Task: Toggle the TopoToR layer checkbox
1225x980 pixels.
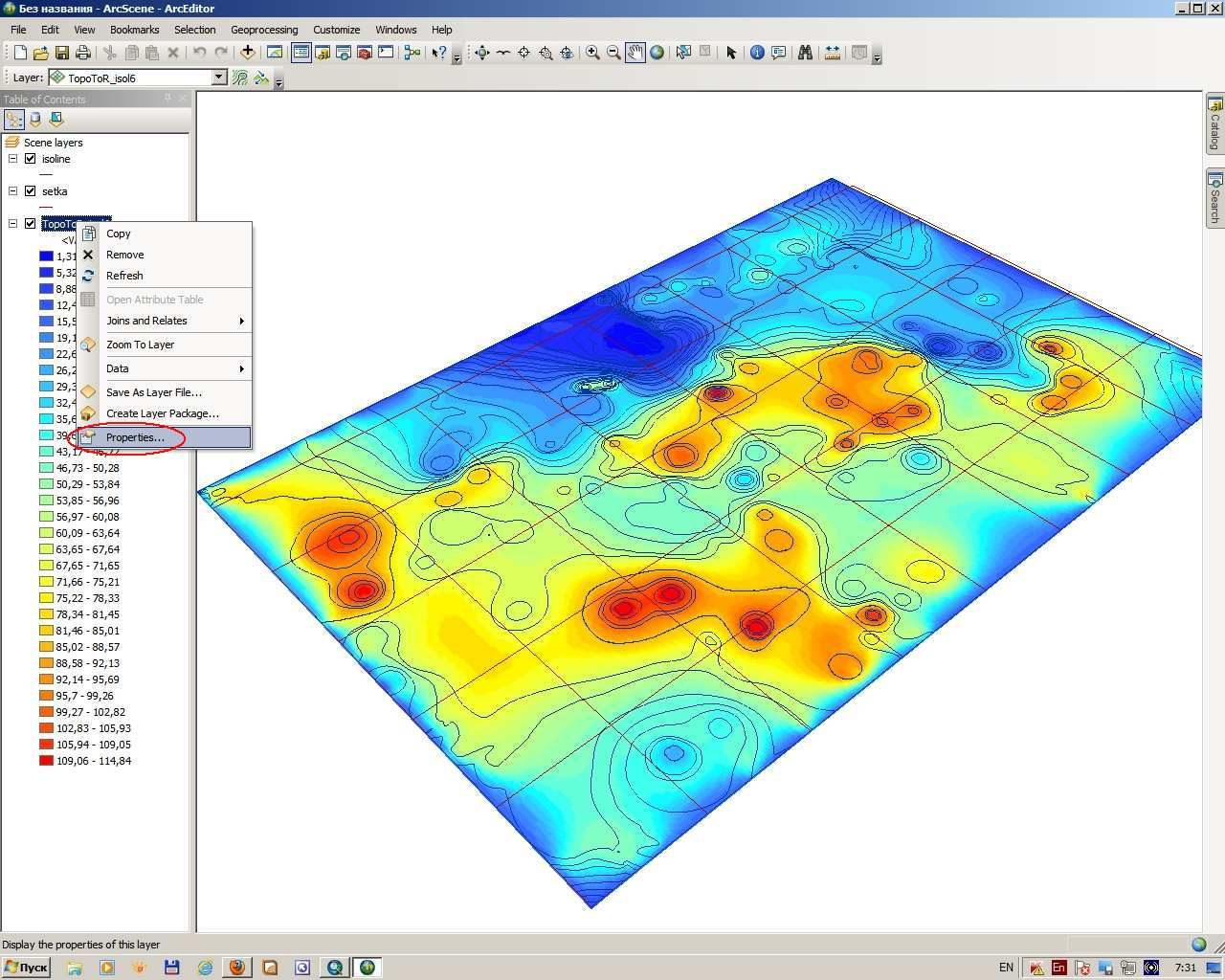Action: click(x=31, y=224)
